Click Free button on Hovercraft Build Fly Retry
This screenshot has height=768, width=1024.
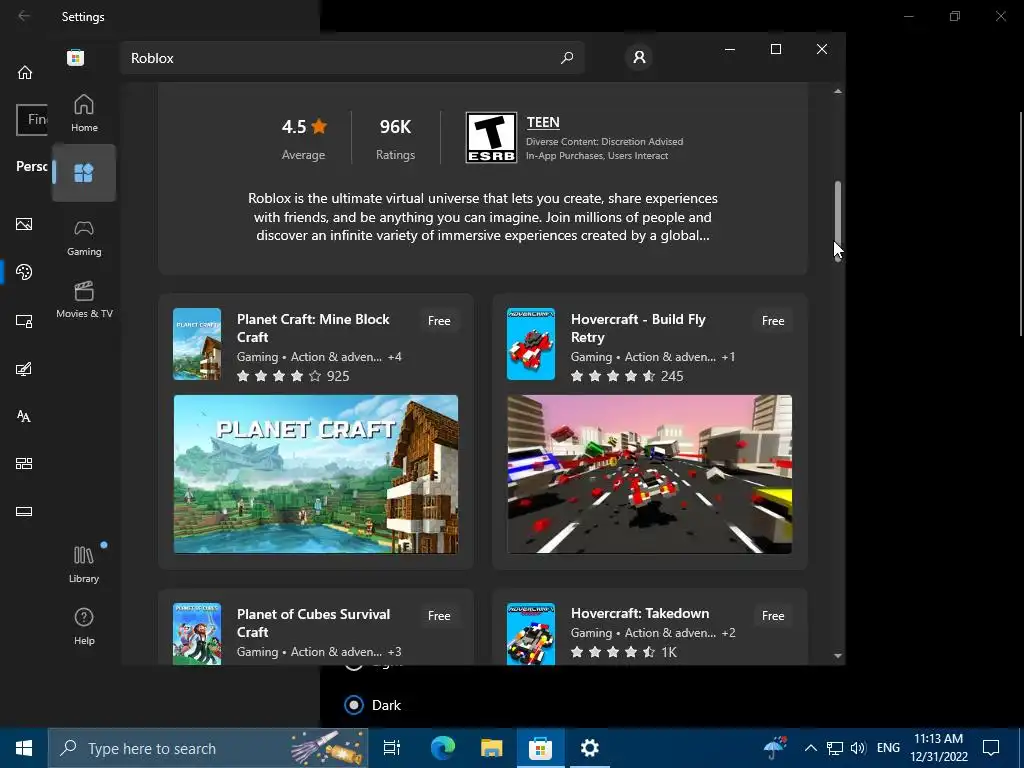click(773, 321)
